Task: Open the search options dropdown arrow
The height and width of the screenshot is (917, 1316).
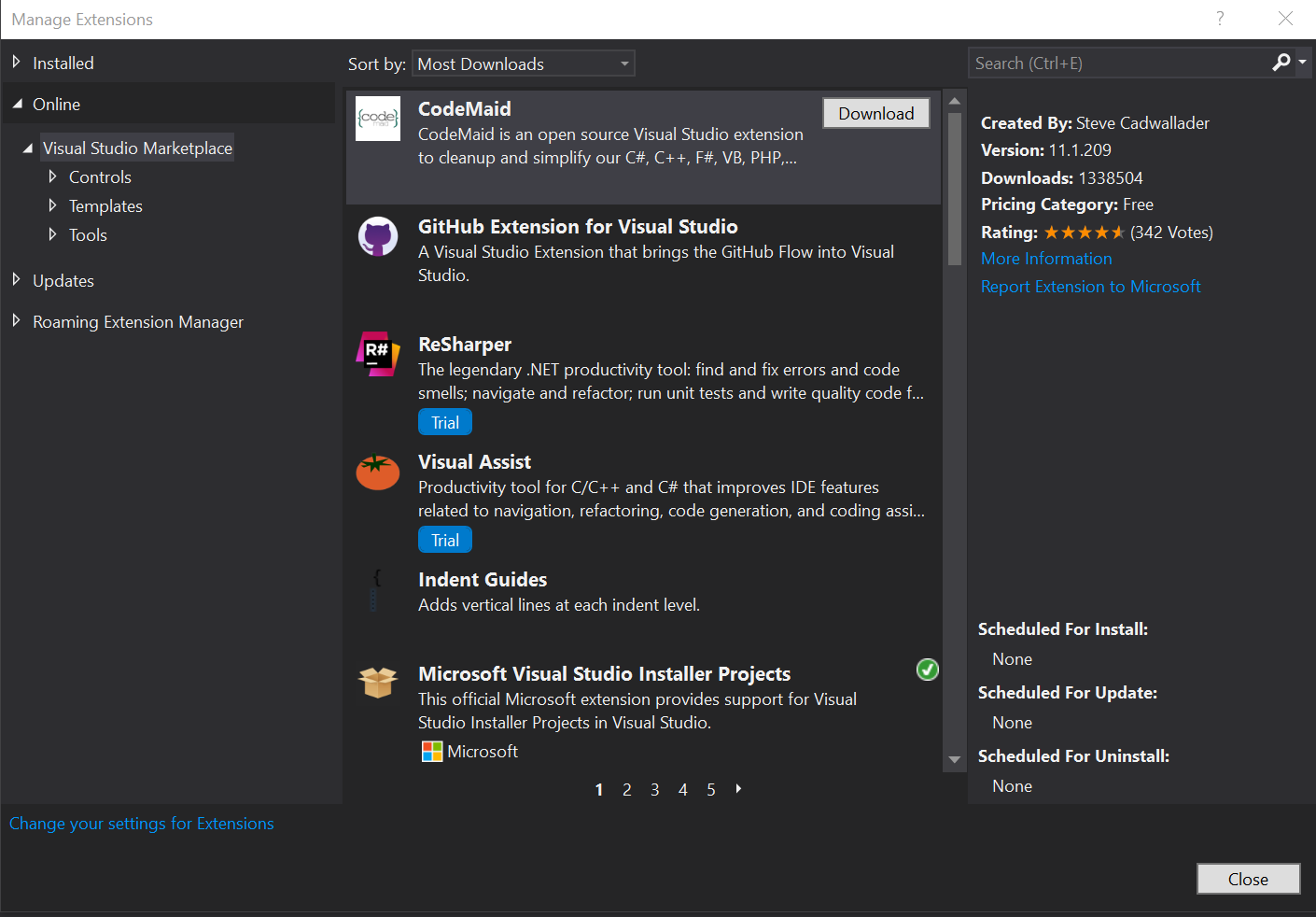Action: (x=1303, y=63)
